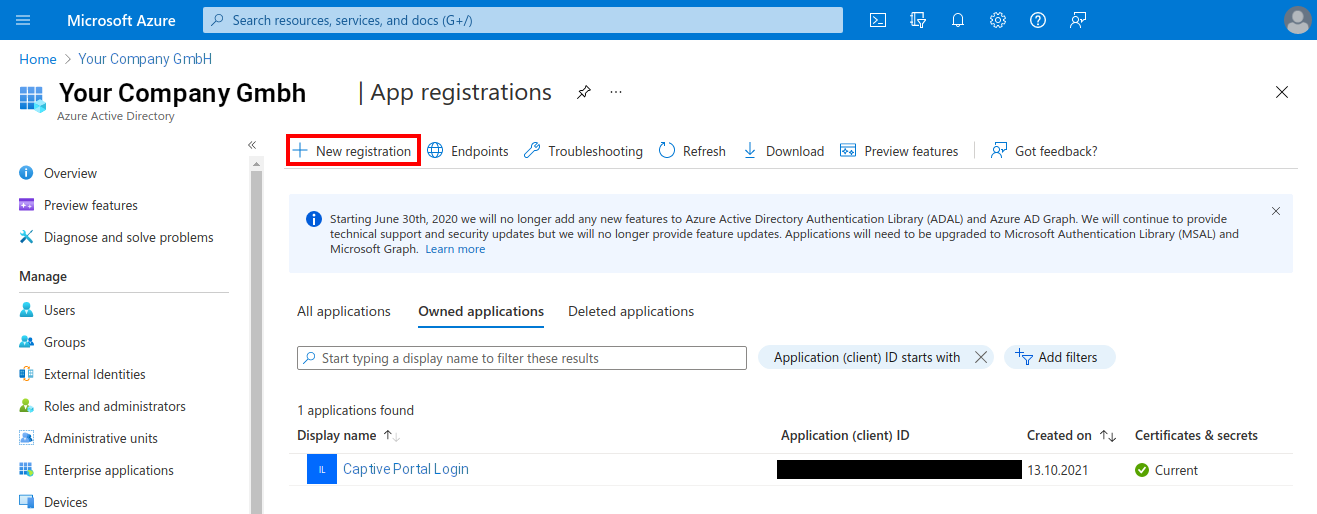Click Add filters

1059,357
